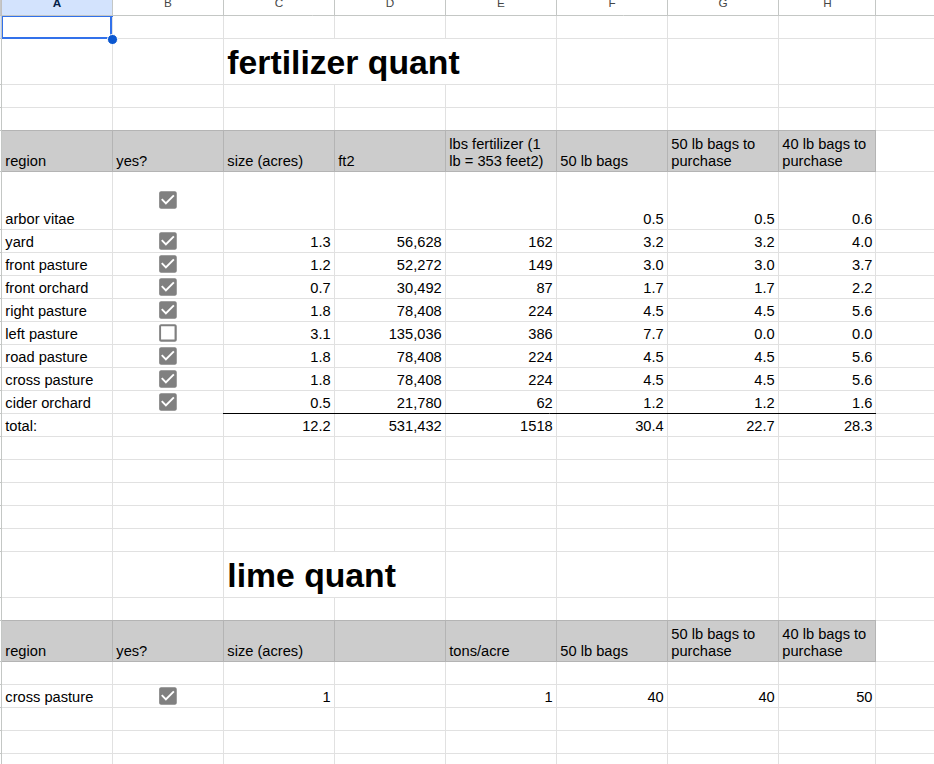
Task: Toggle the road pasture checkbox
Action: pyautogui.click(x=168, y=356)
